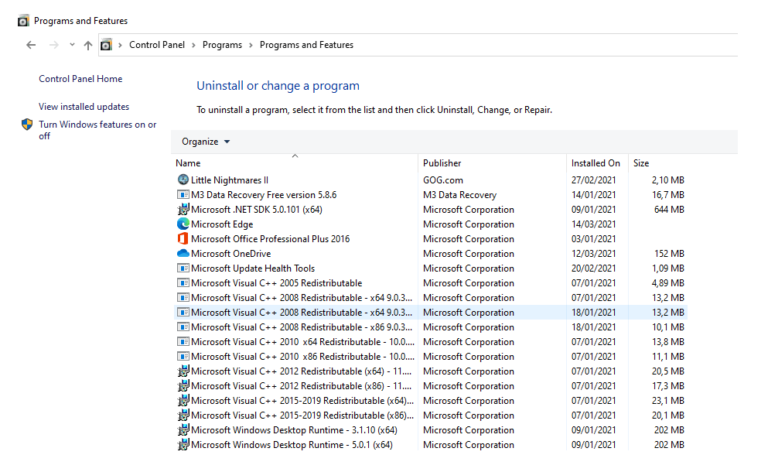The image size is (768, 472).
Task: Sort list by Name column header
Action: point(188,164)
